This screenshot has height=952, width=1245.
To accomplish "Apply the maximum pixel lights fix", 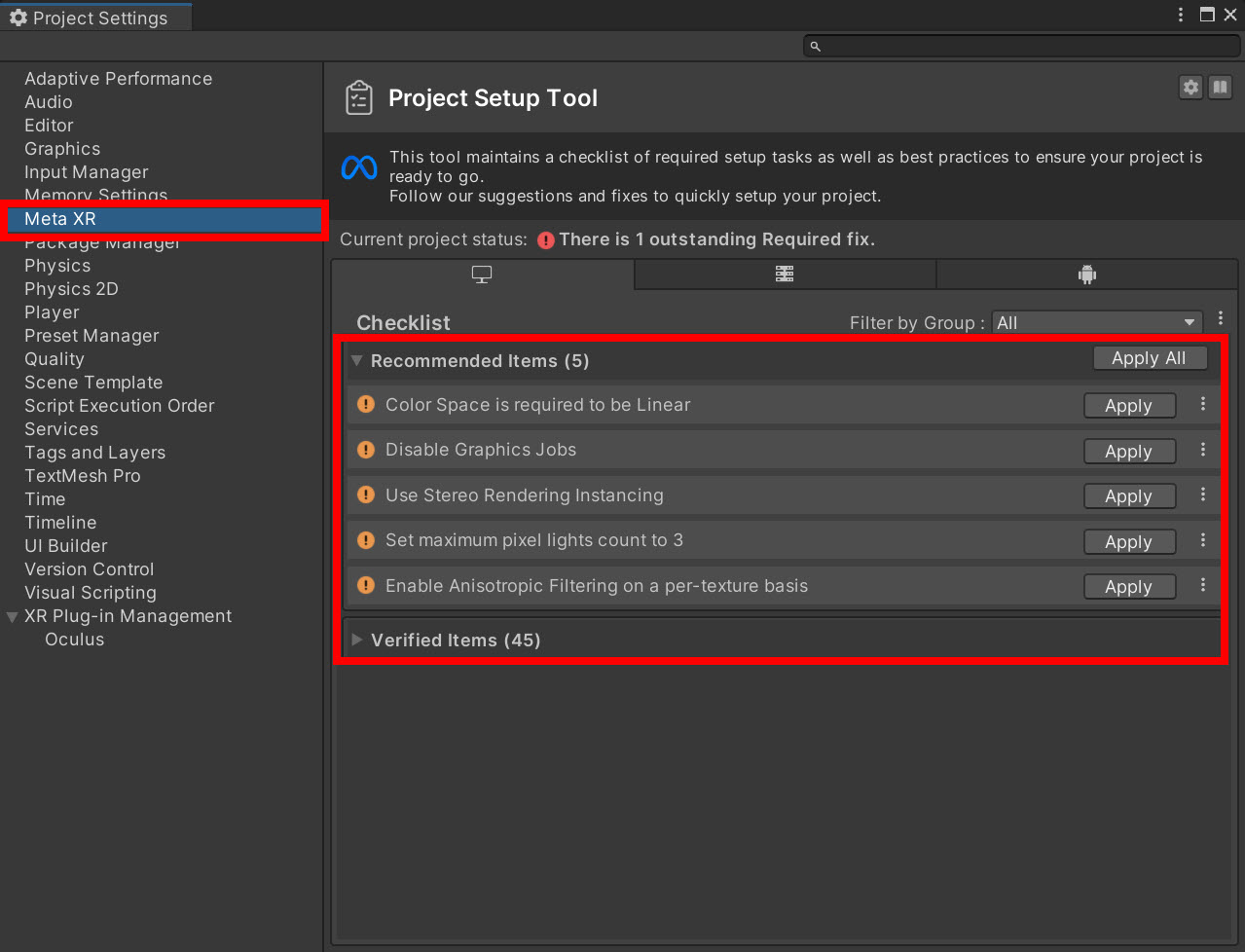I will point(1129,542).
